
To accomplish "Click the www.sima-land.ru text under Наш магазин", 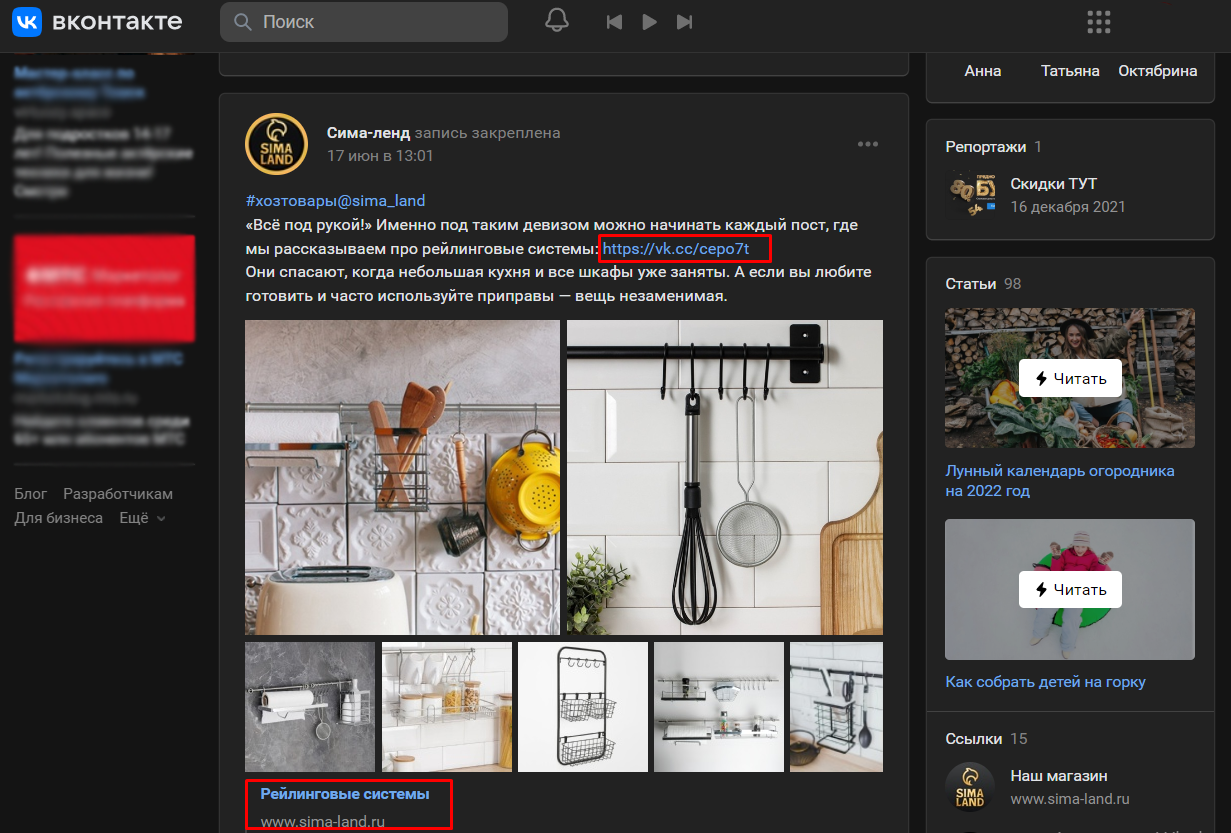I will 1070,799.
